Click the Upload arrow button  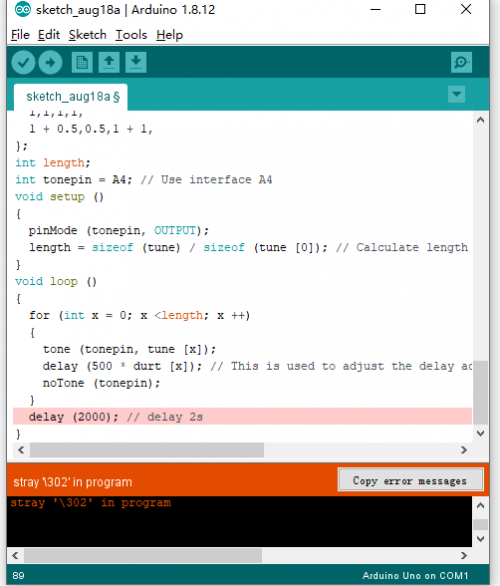50,62
